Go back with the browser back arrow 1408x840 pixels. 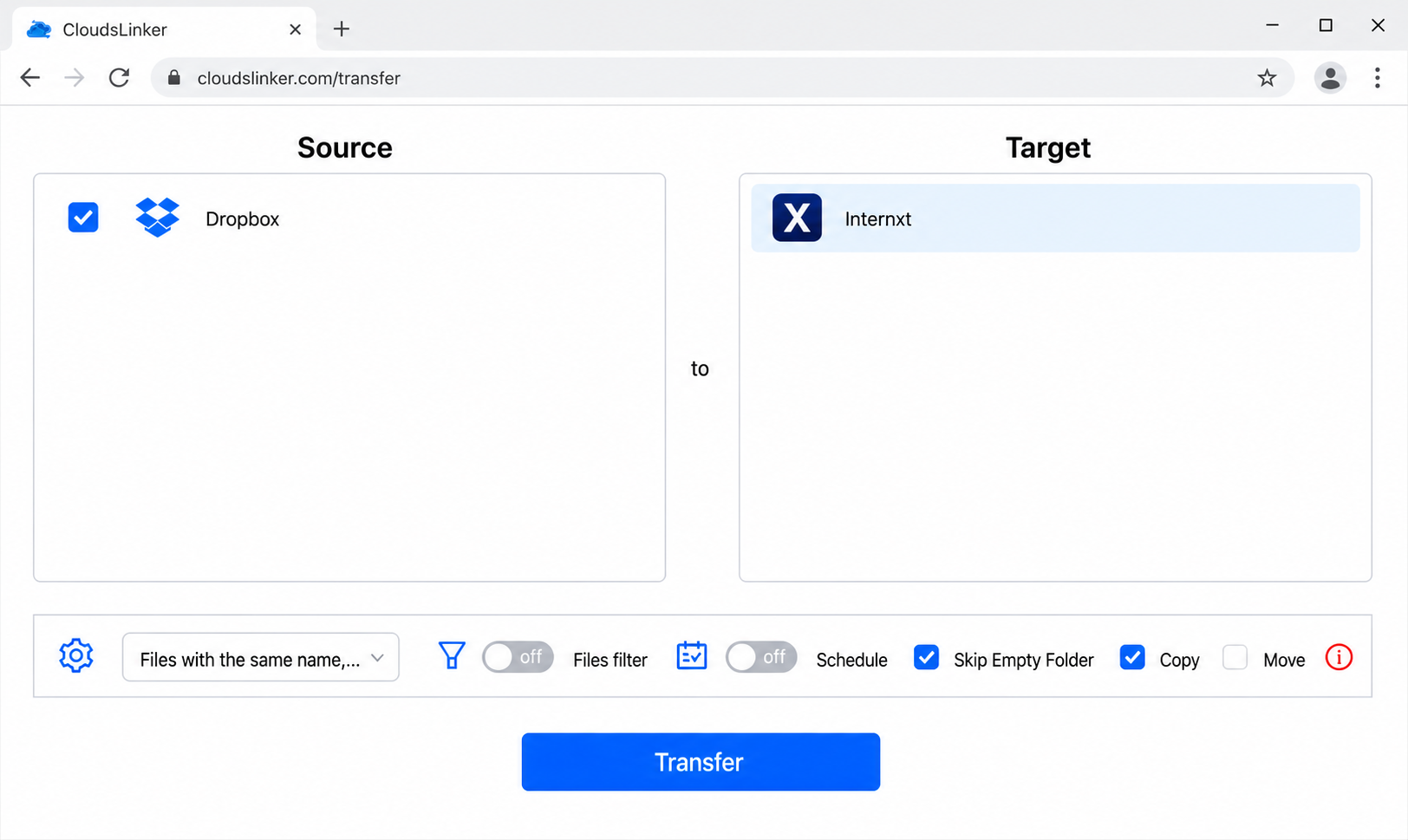point(30,78)
